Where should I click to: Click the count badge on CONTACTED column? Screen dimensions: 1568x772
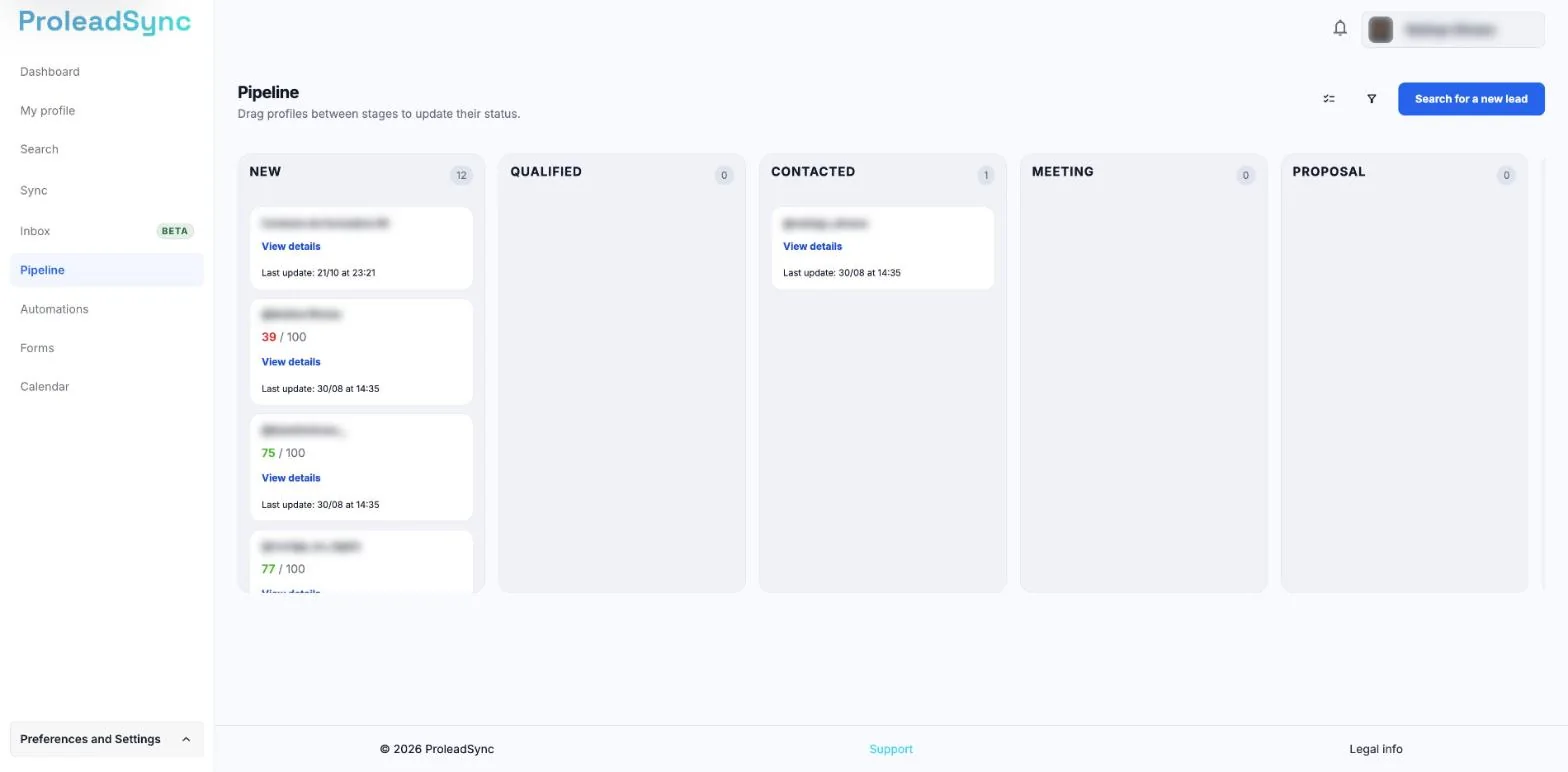coord(985,176)
